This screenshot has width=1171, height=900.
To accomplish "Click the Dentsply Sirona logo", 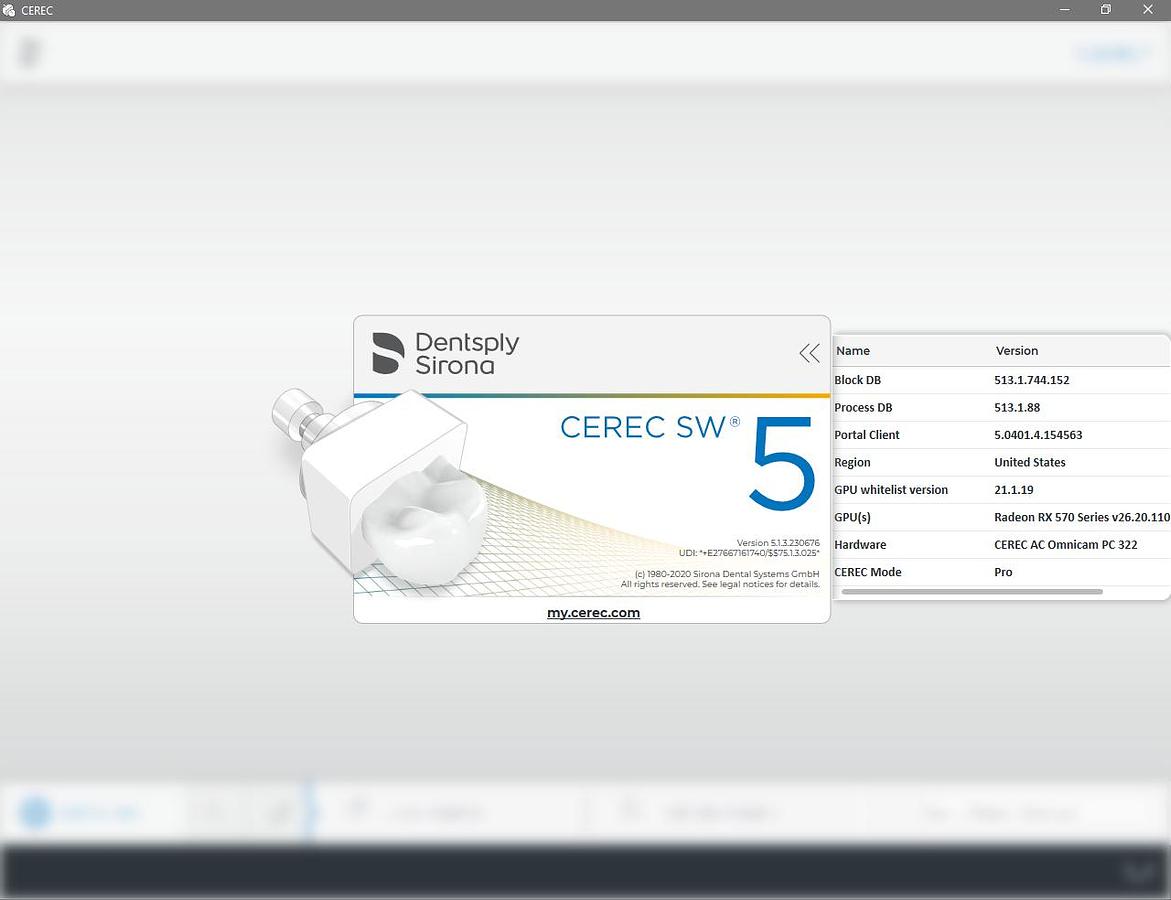I will click(x=445, y=353).
